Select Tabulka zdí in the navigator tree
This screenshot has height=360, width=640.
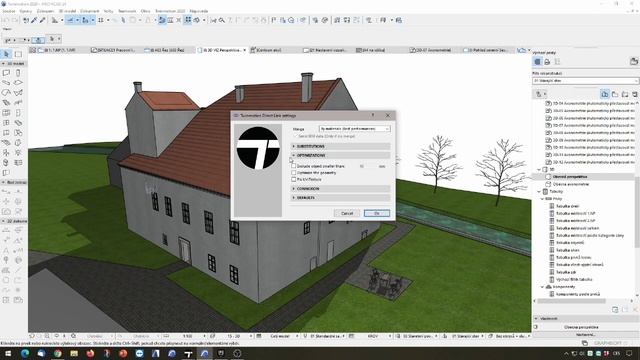[x=566, y=272]
